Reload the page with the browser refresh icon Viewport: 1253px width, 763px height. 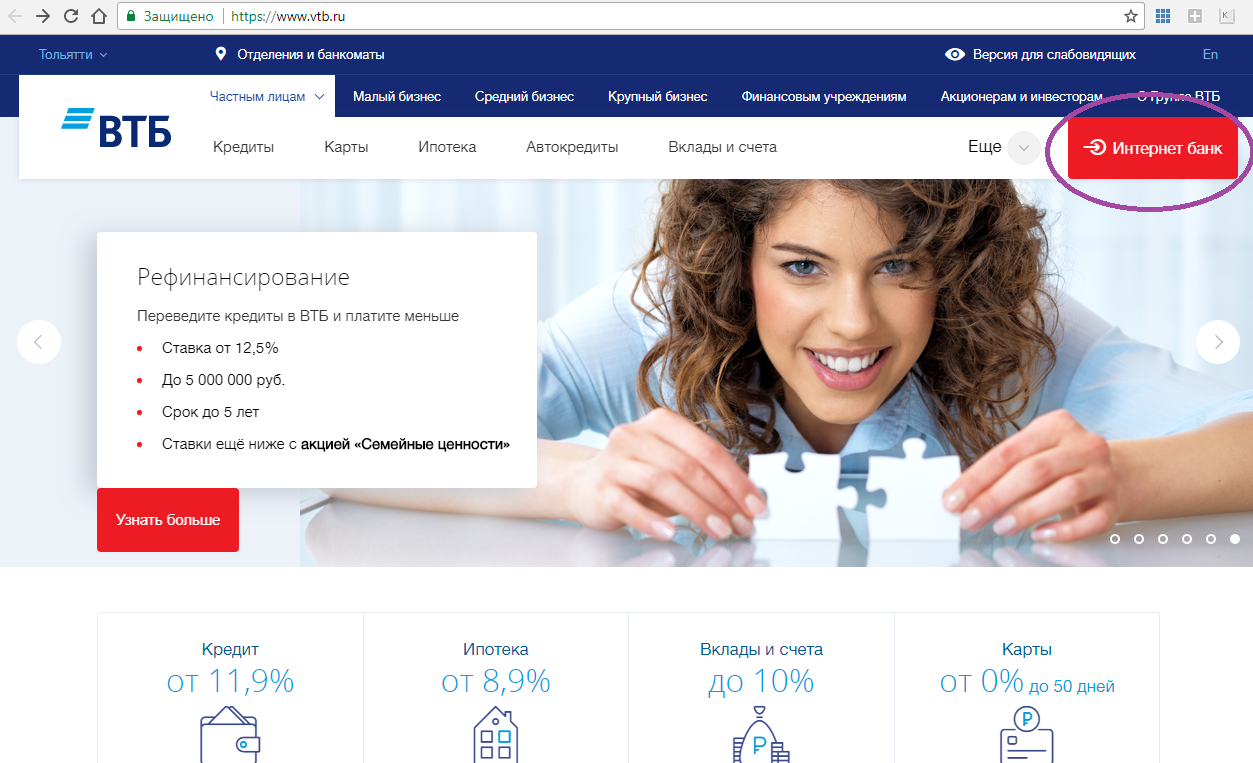[71, 16]
